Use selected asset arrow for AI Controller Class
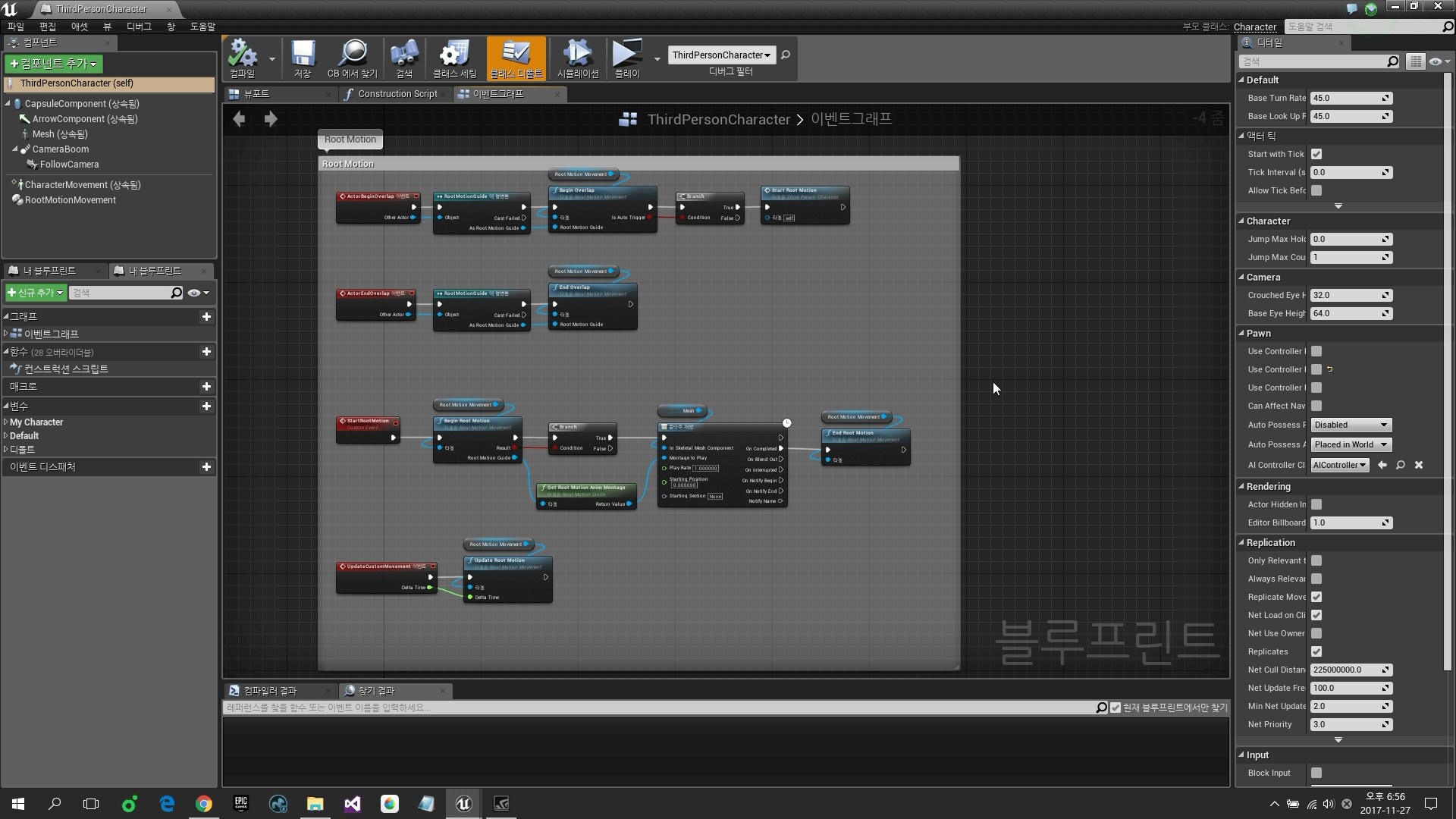This screenshot has width=1456, height=819. (1382, 465)
